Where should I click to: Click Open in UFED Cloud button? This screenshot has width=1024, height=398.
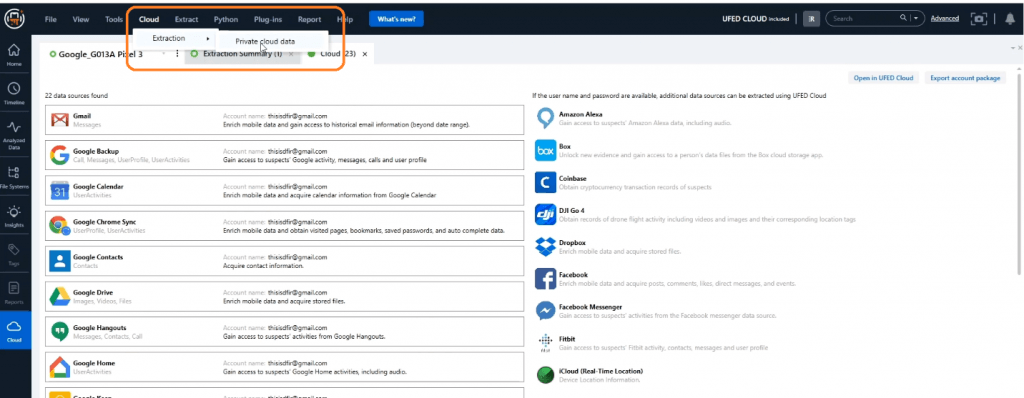coord(884,78)
